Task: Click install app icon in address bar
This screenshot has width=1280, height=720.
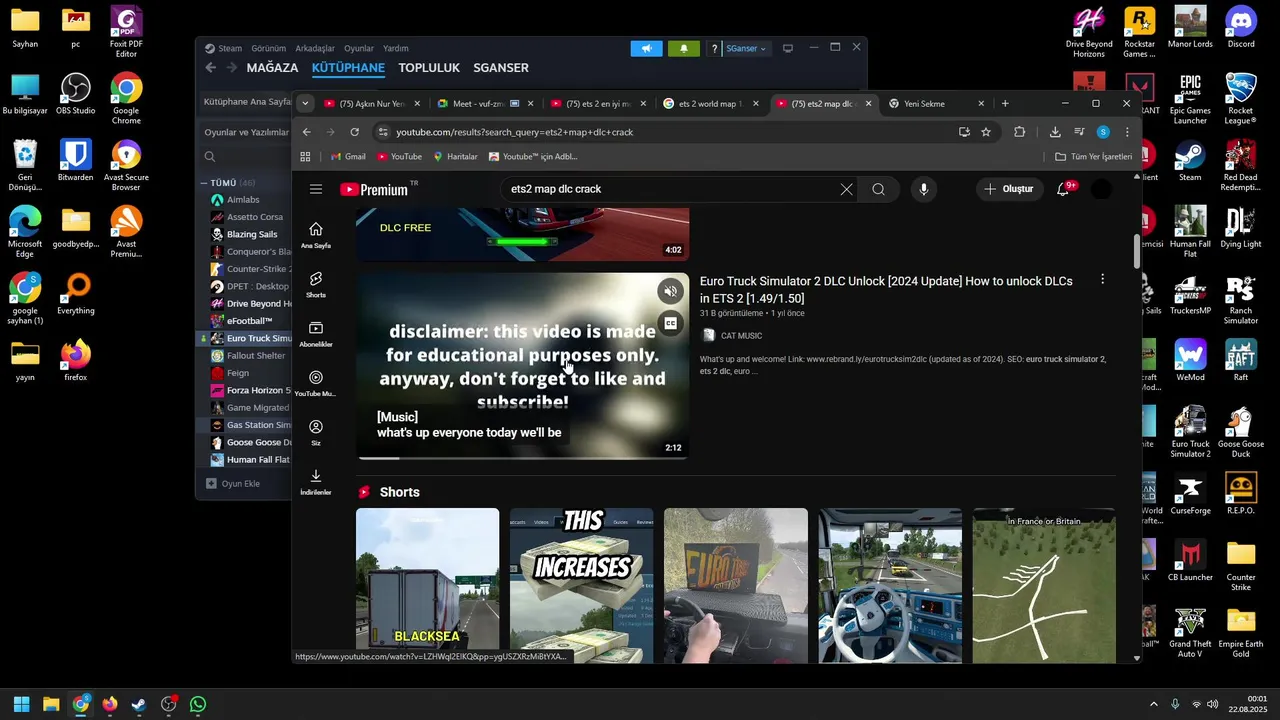Action: coord(964,132)
